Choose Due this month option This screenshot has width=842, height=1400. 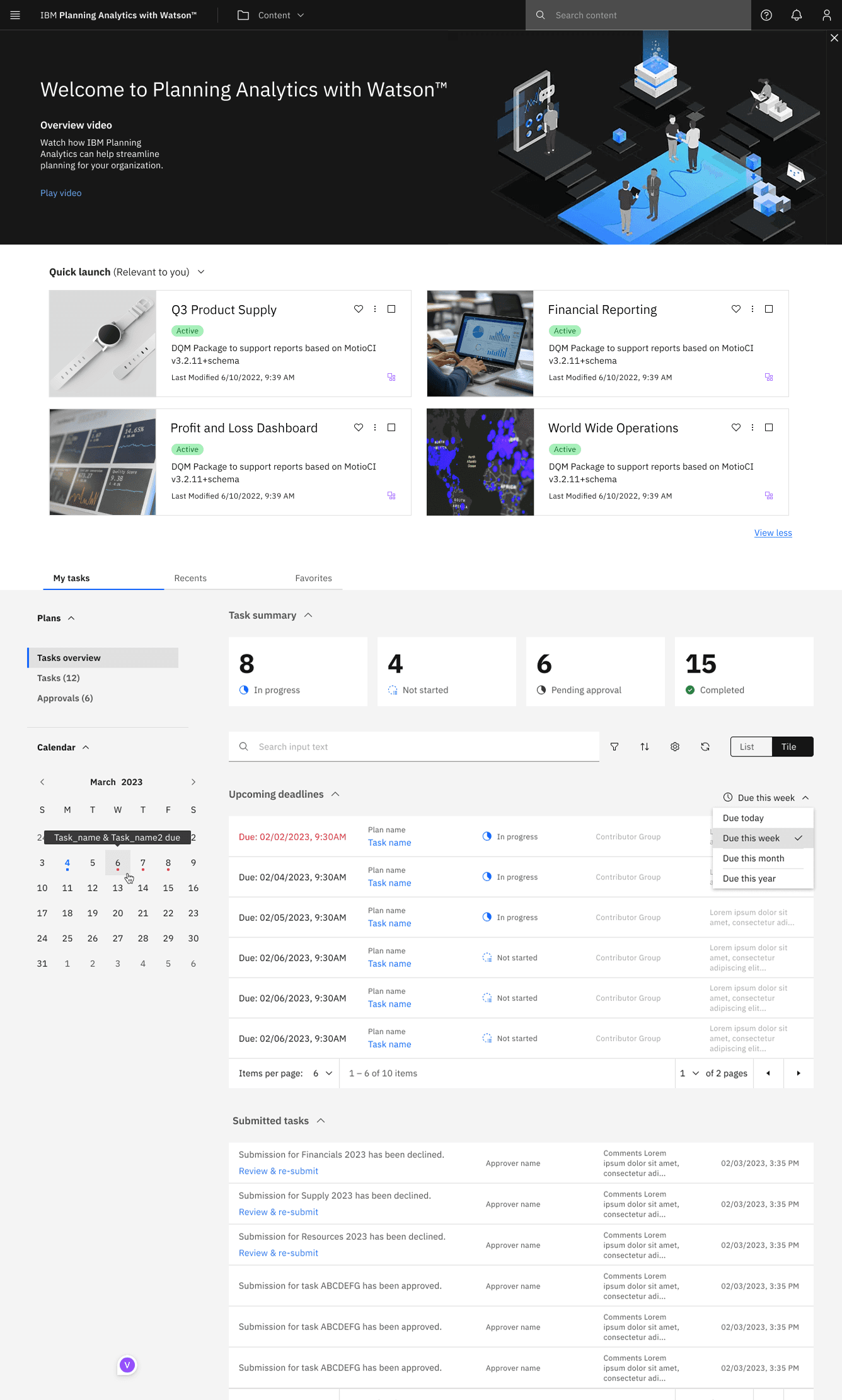click(x=763, y=859)
